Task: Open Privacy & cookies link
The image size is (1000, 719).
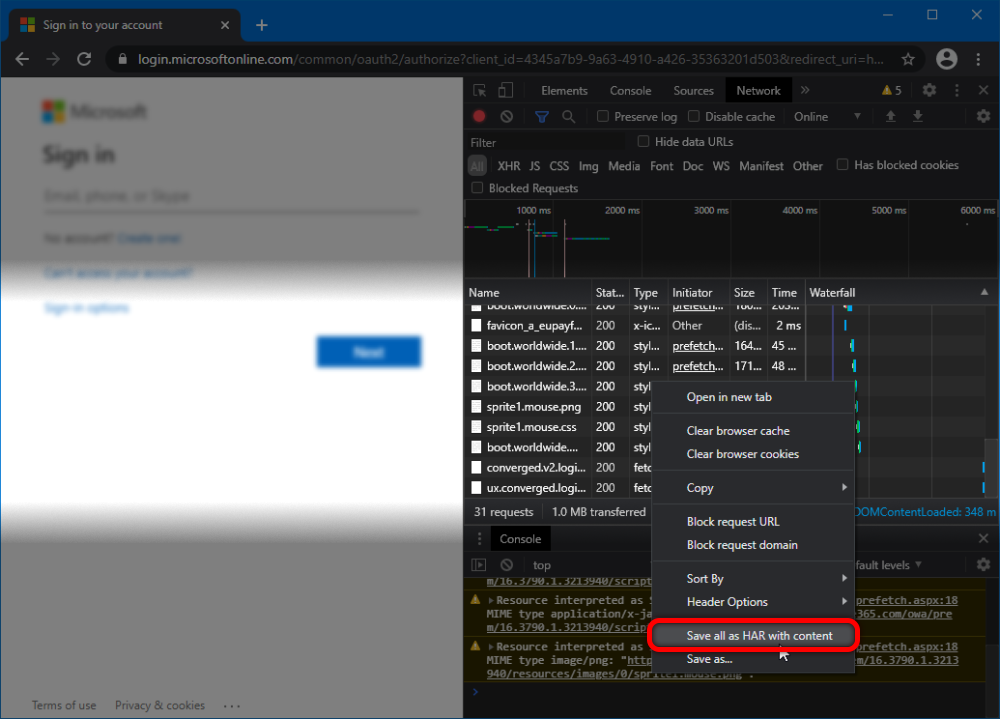Action: [x=159, y=705]
